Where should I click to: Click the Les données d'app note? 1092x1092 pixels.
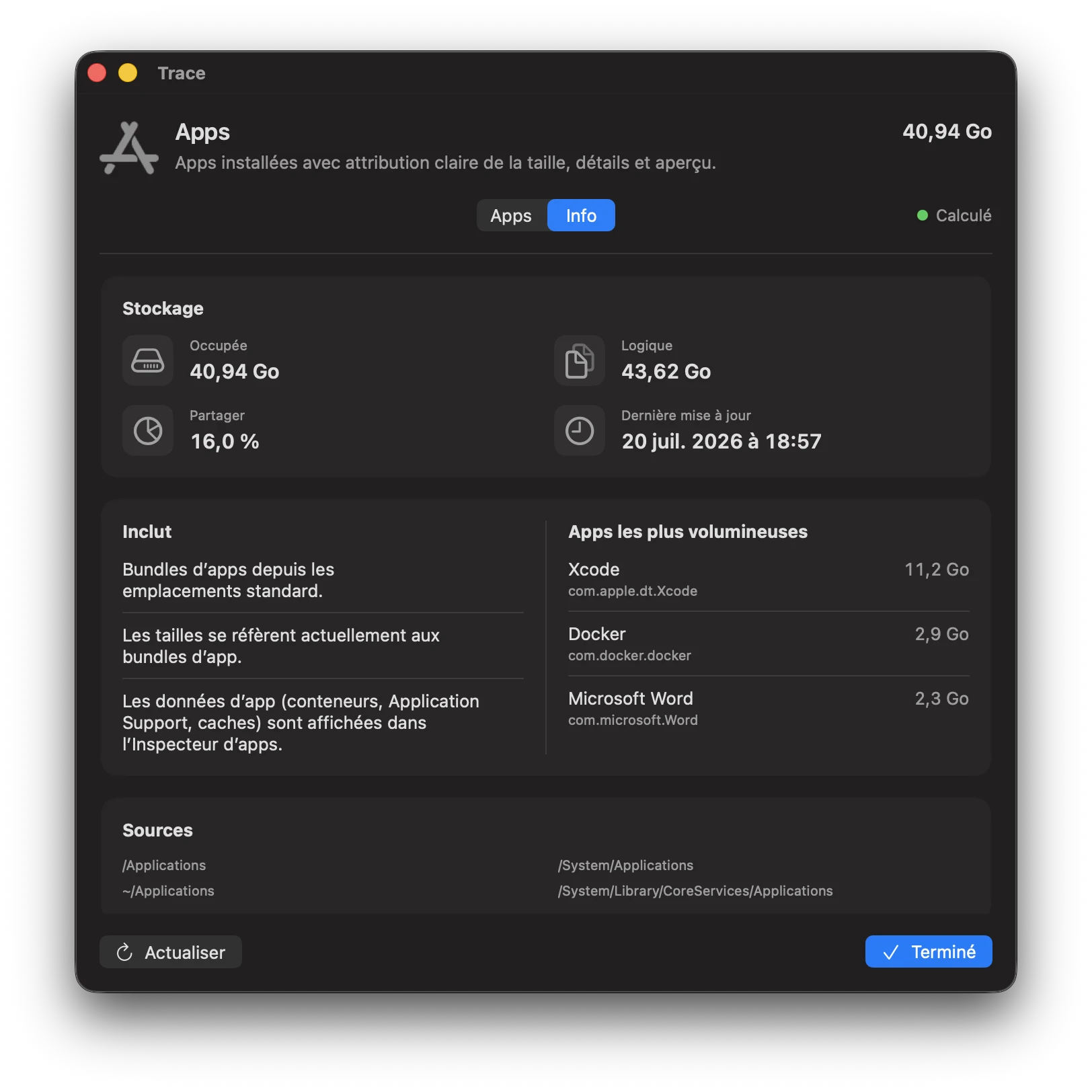301,723
